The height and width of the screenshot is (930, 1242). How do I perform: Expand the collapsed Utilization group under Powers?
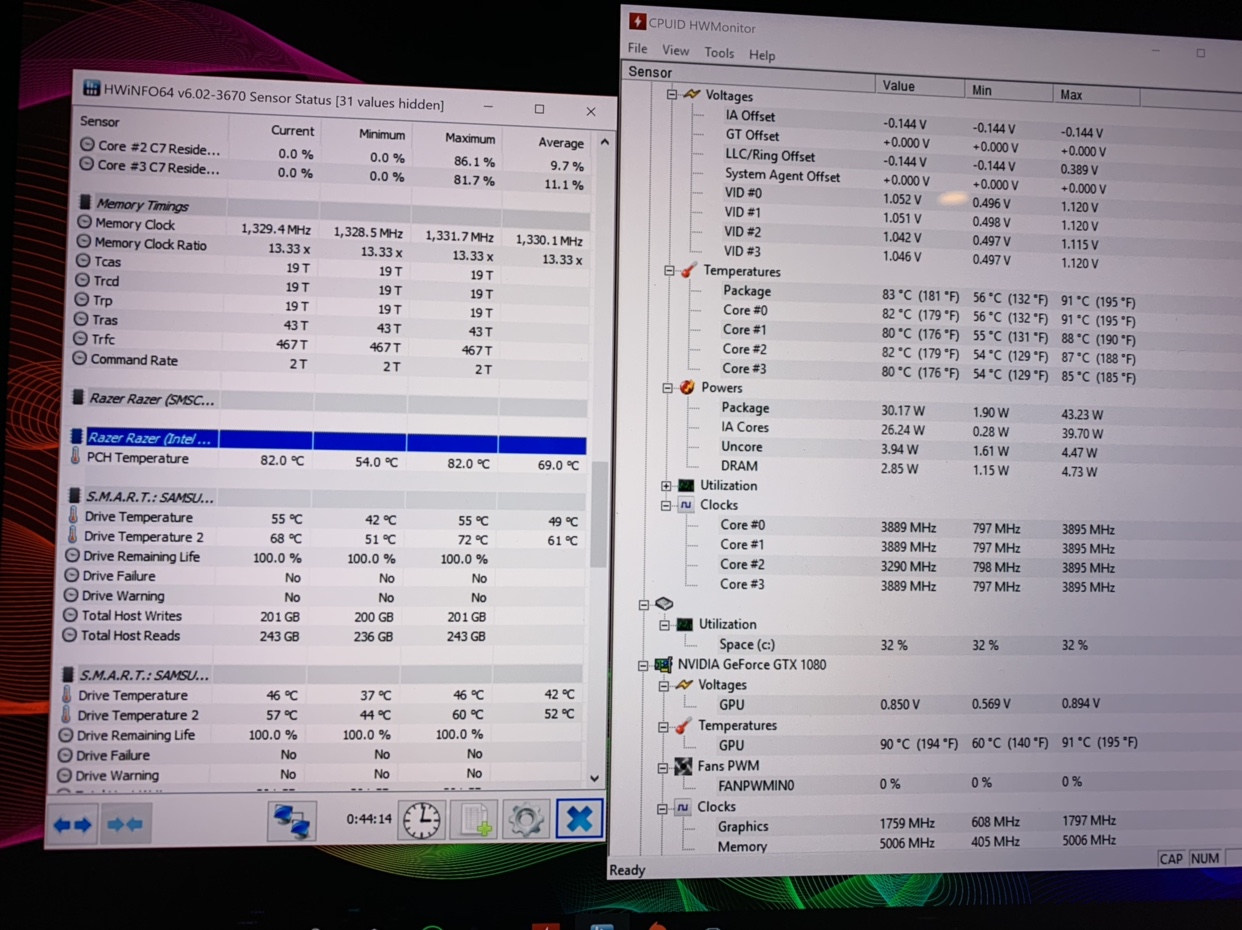tap(666, 486)
